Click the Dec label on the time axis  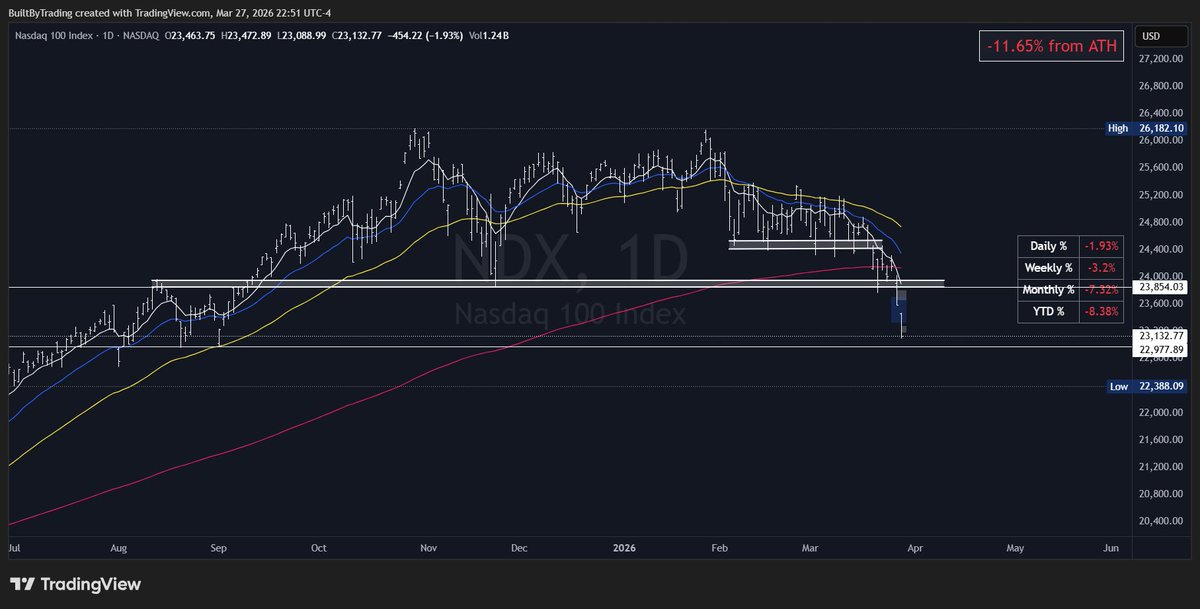(x=520, y=548)
